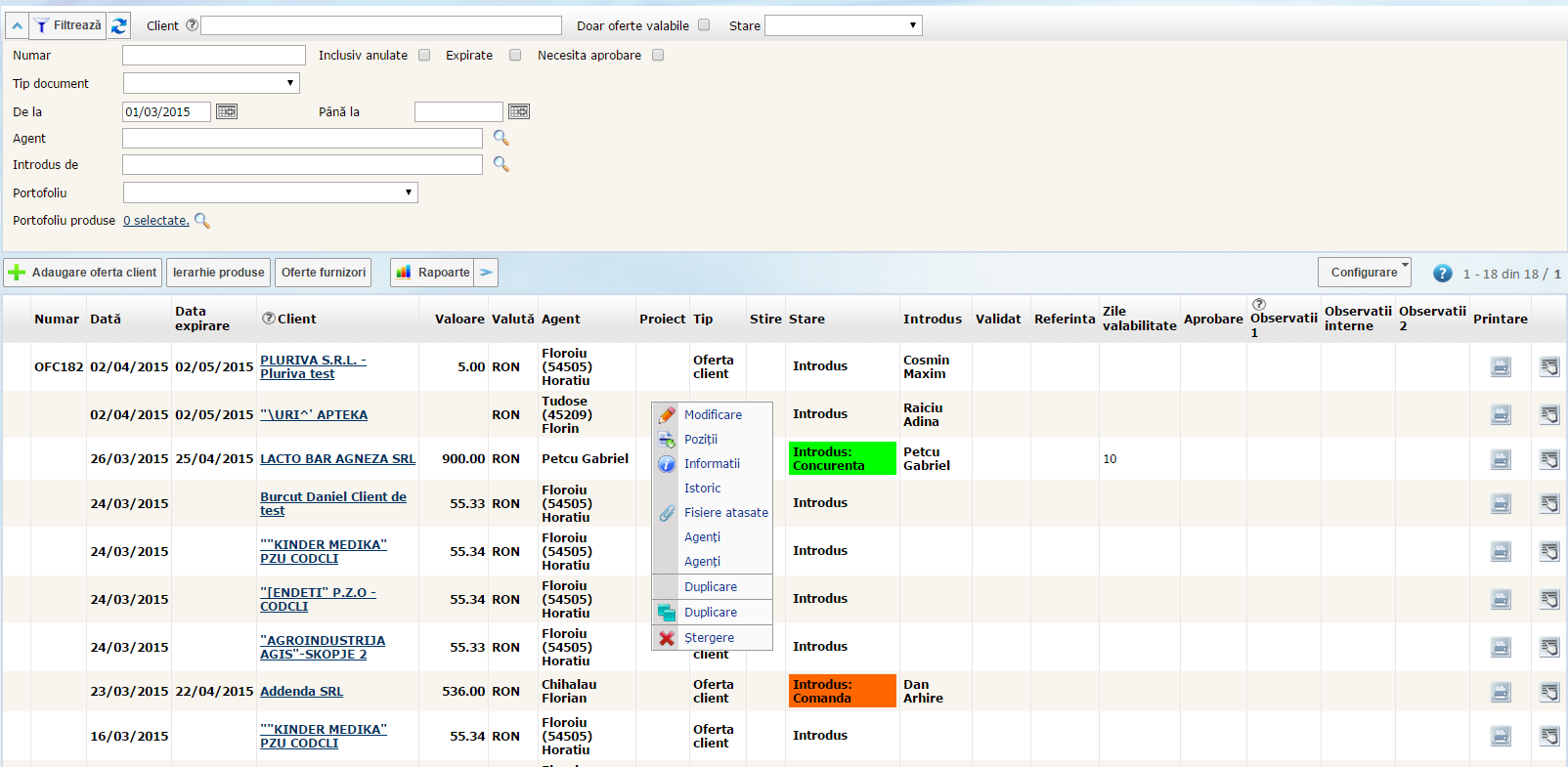The height and width of the screenshot is (767, 1568).
Task: Open the LACTO BAR AGNEZA SRL link
Action: (x=337, y=459)
